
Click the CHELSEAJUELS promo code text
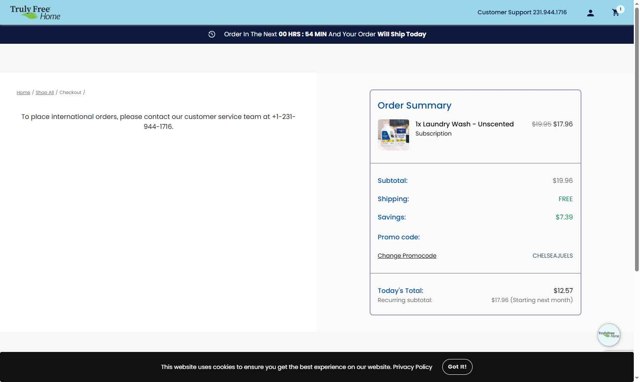click(x=553, y=255)
